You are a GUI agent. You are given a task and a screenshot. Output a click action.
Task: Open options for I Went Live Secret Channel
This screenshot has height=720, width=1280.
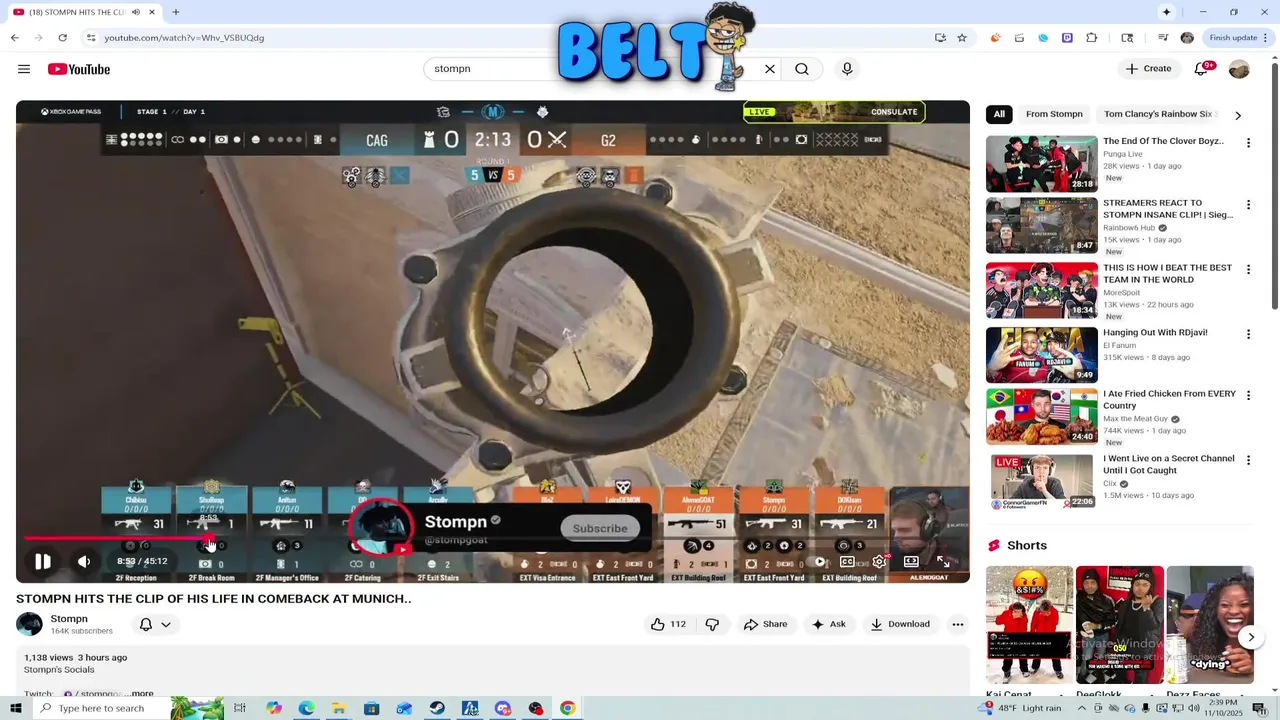pyautogui.click(x=1248, y=460)
